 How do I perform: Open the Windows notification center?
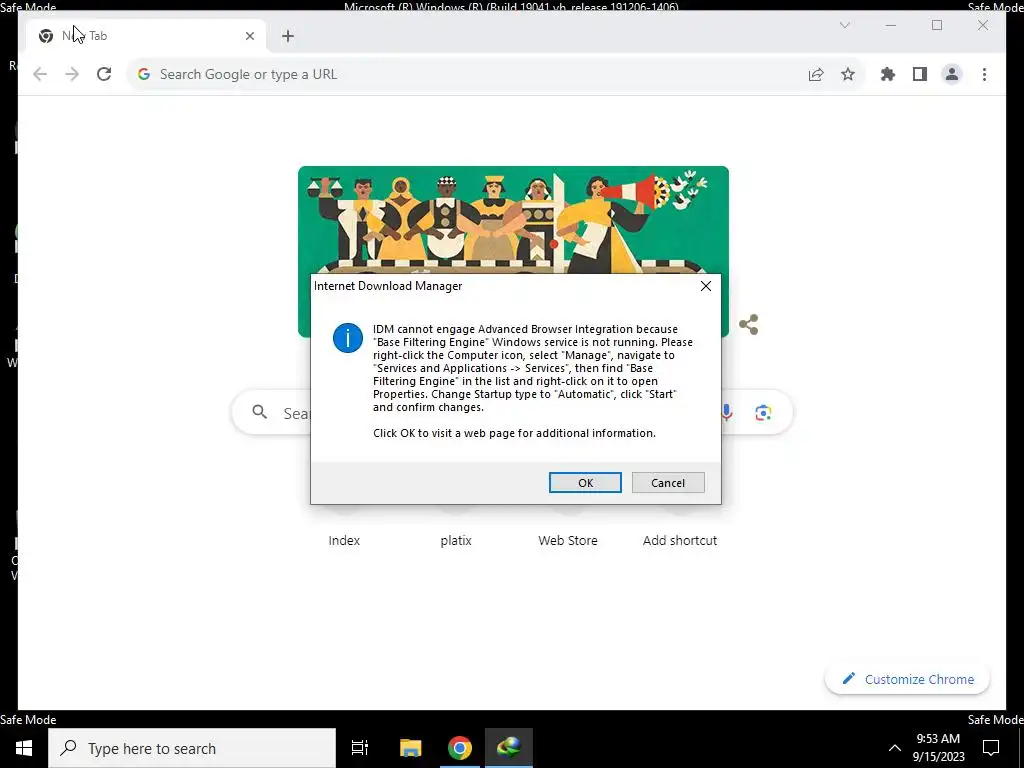(991, 748)
